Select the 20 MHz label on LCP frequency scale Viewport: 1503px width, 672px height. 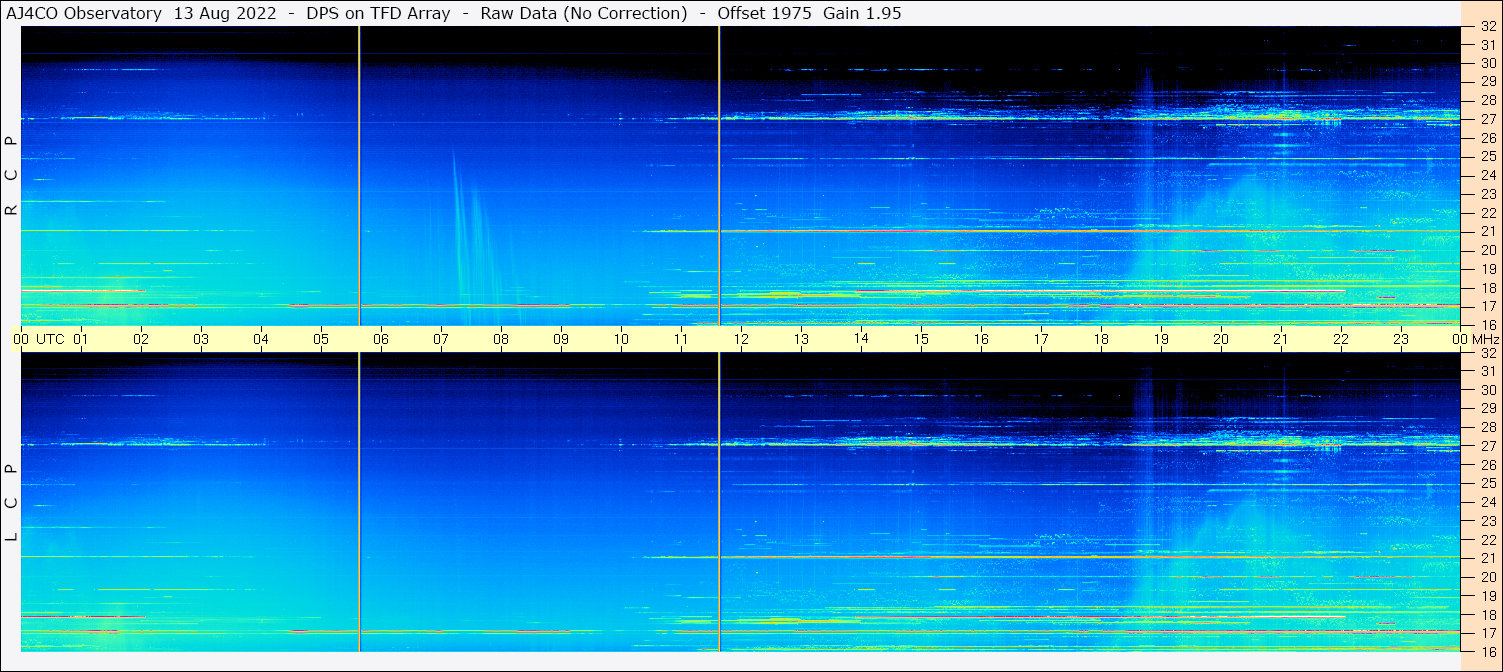[1487, 576]
